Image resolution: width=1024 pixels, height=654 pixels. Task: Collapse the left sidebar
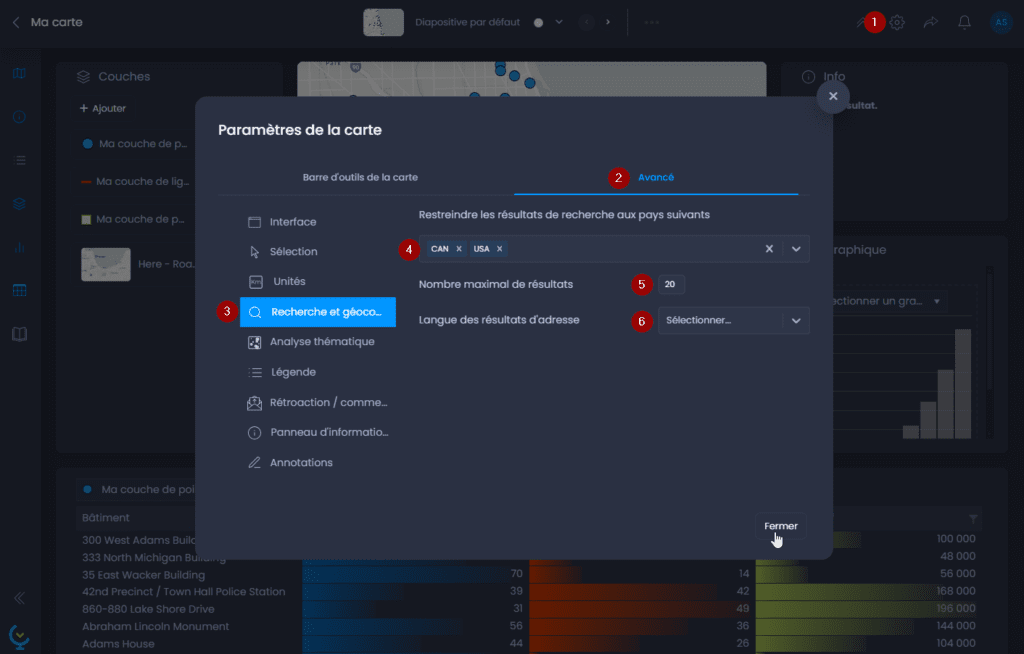(20, 598)
